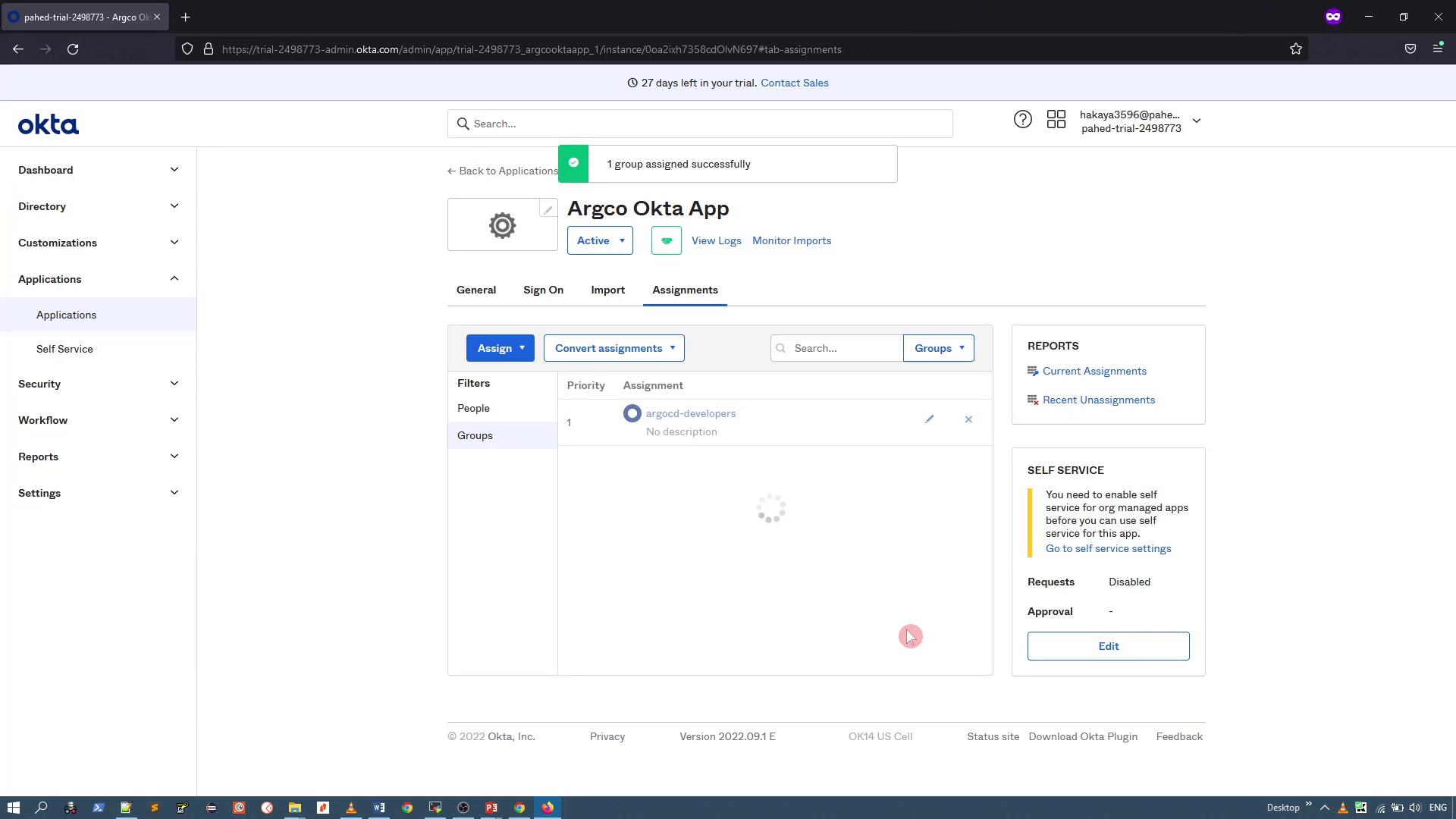Image resolution: width=1456 pixels, height=819 pixels.
Task: Go back with browser arrow
Action: click(x=18, y=49)
